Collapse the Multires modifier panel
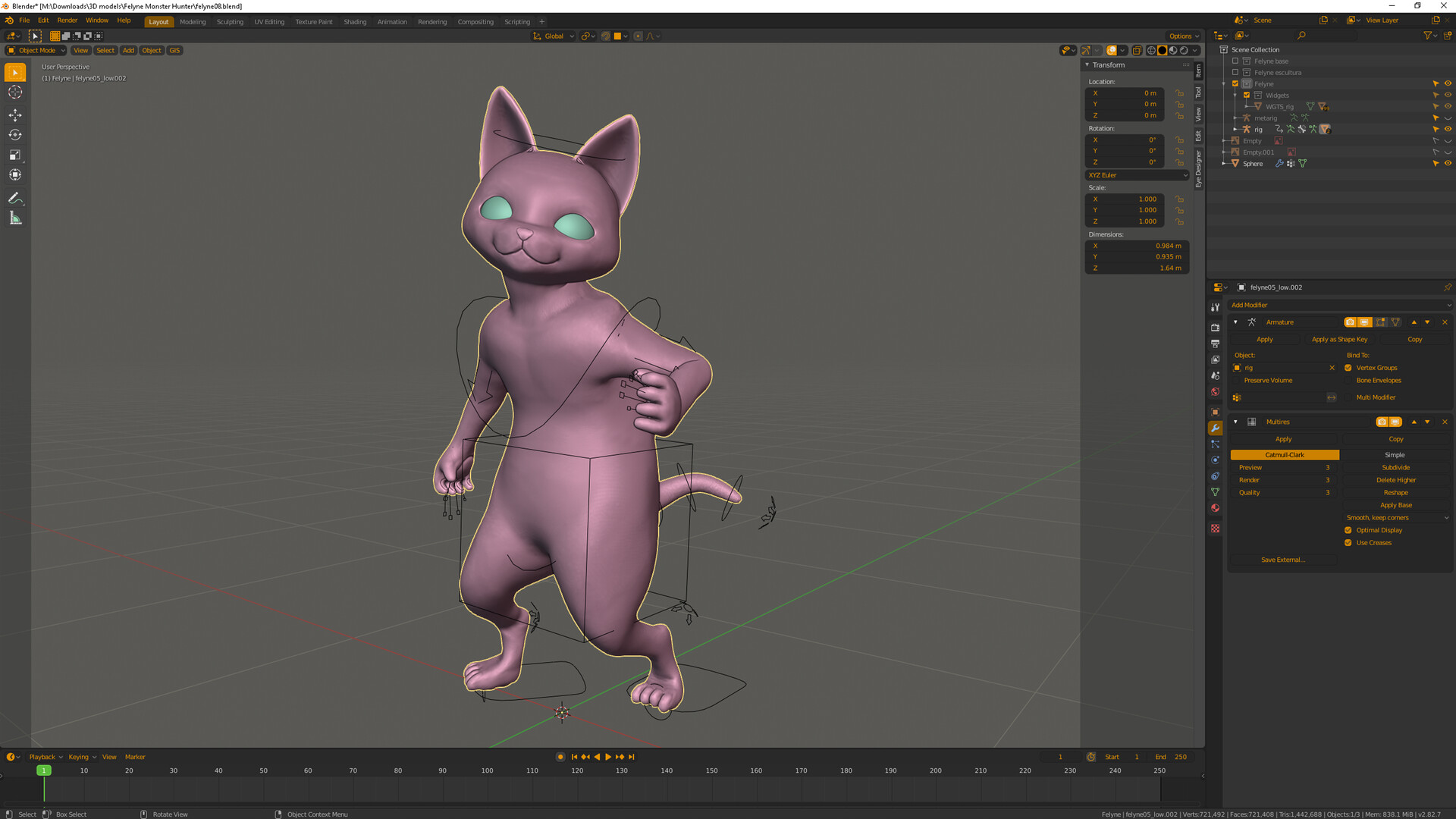 (1235, 422)
